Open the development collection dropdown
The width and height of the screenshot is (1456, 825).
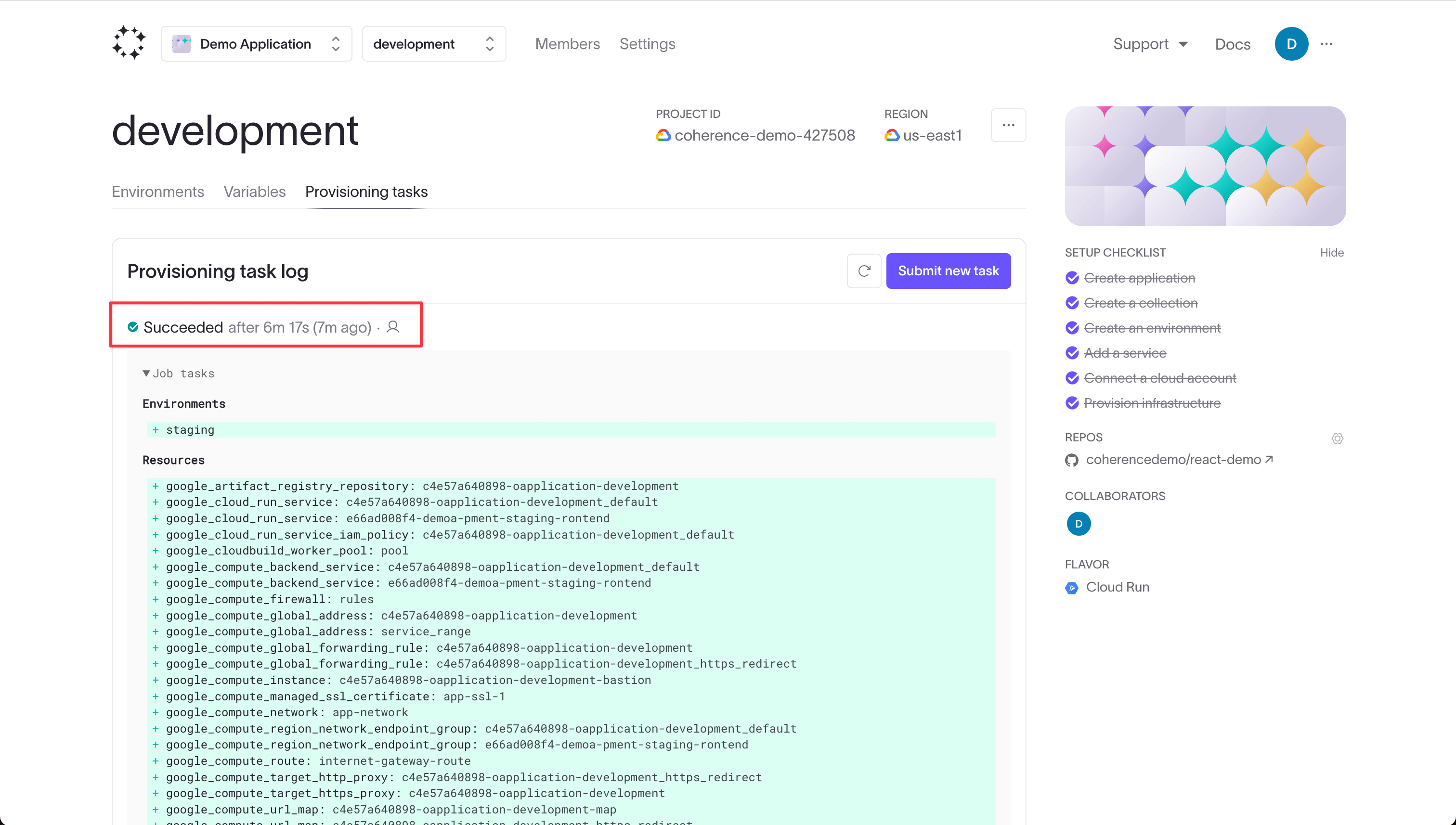[433, 44]
